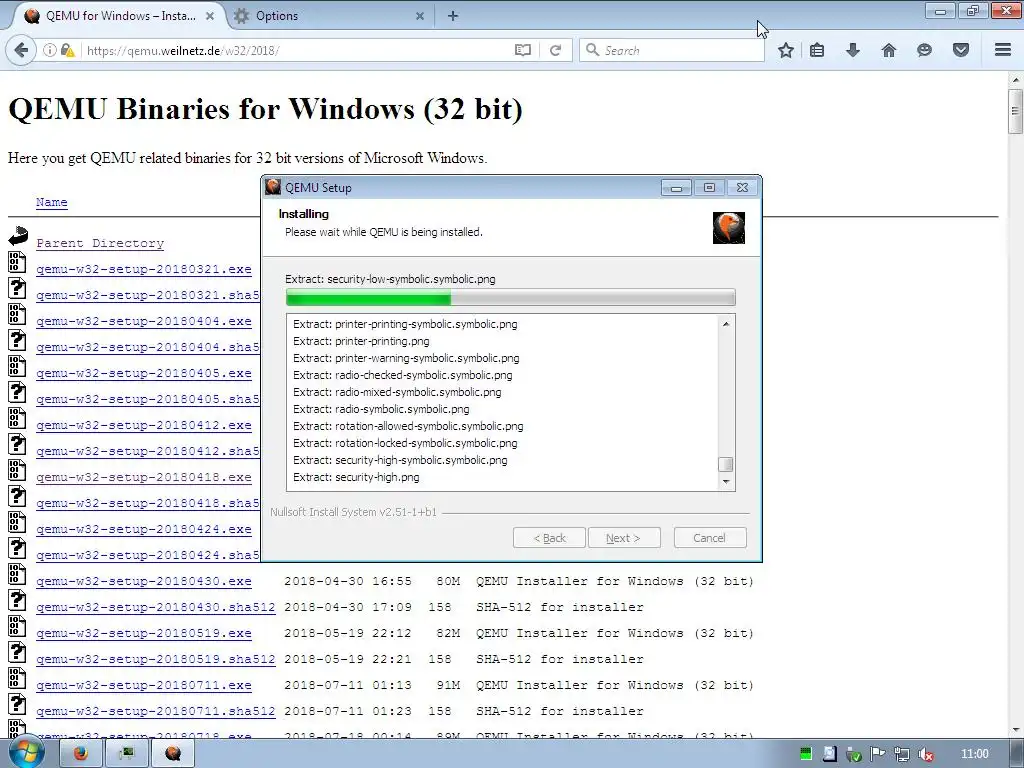Click the browser page scrollbar thumb
Image resolution: width=1024 pixels, height=768 pixels.
(x=1015, y=111)
